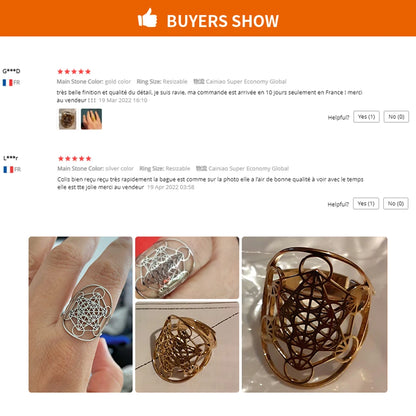Click the BUYERS SHOW banner title

(223, 21)
